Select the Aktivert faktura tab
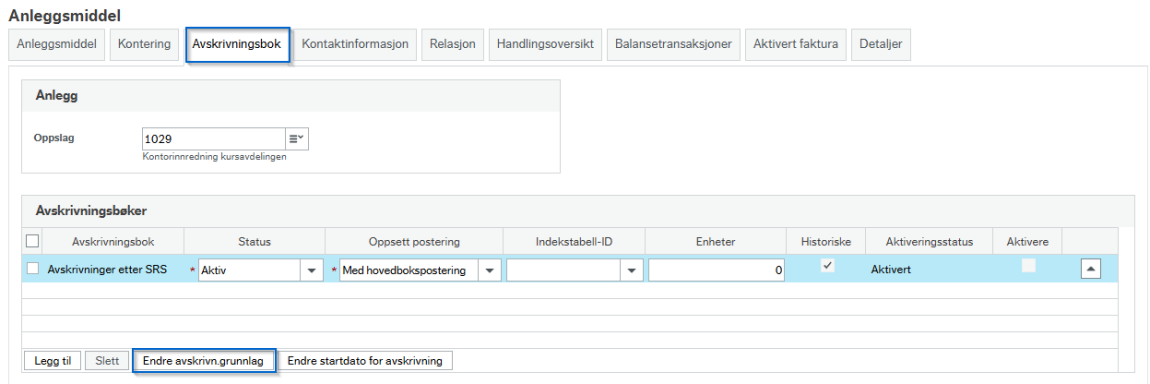The image size is (1150, 384). click(x=795, y=44)
